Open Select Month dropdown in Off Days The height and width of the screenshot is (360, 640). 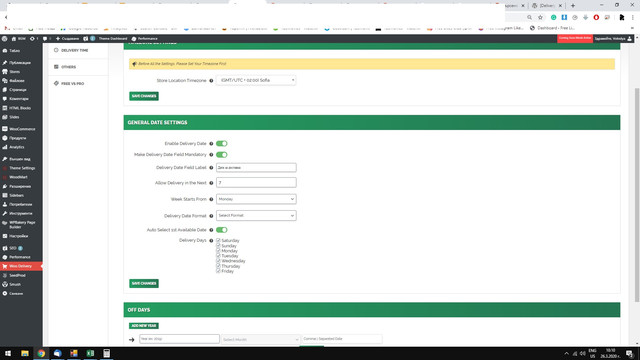point(260,340)
